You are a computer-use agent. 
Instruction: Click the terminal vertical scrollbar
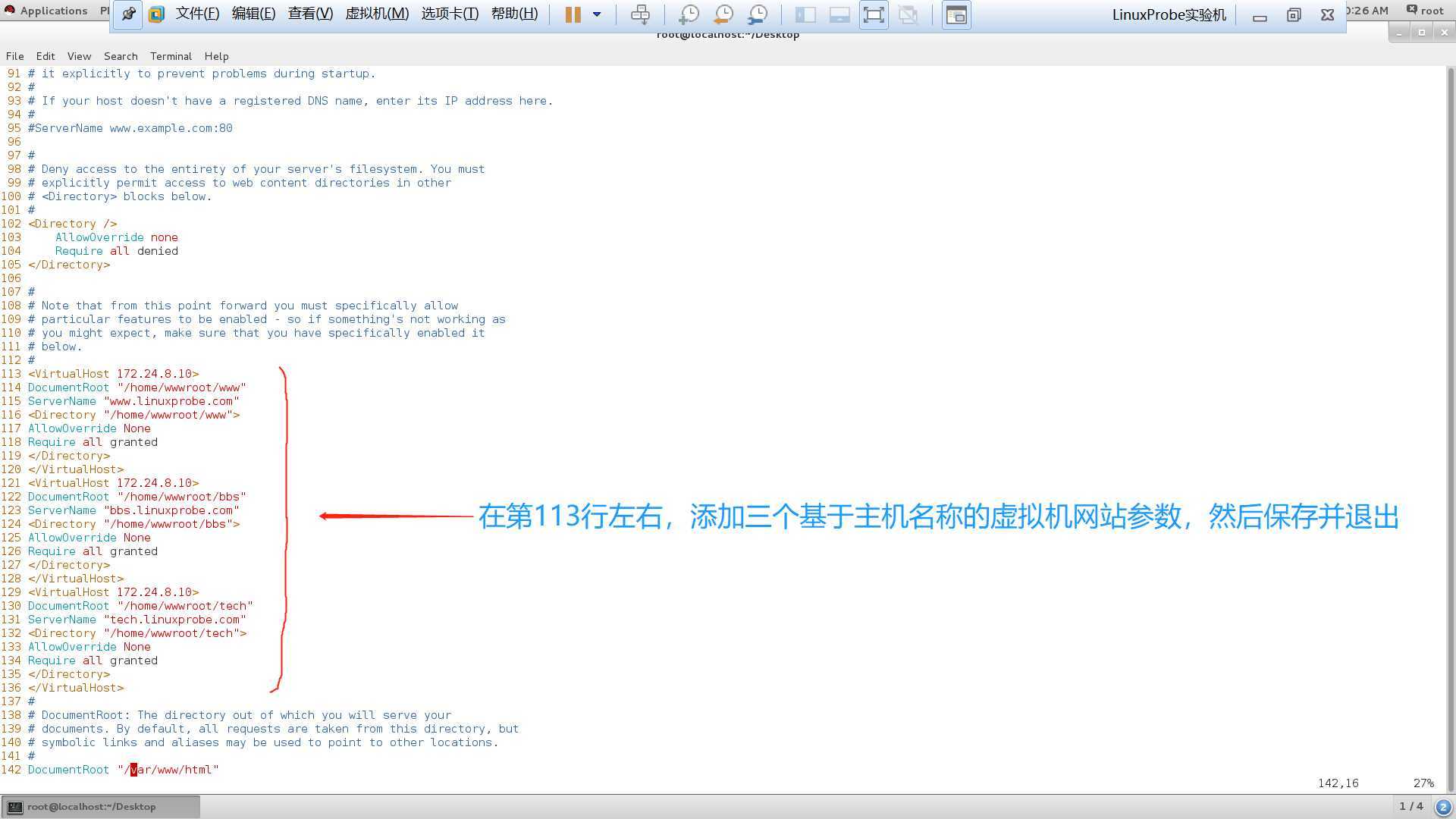pyautogui.click(x=1451, y=428)
